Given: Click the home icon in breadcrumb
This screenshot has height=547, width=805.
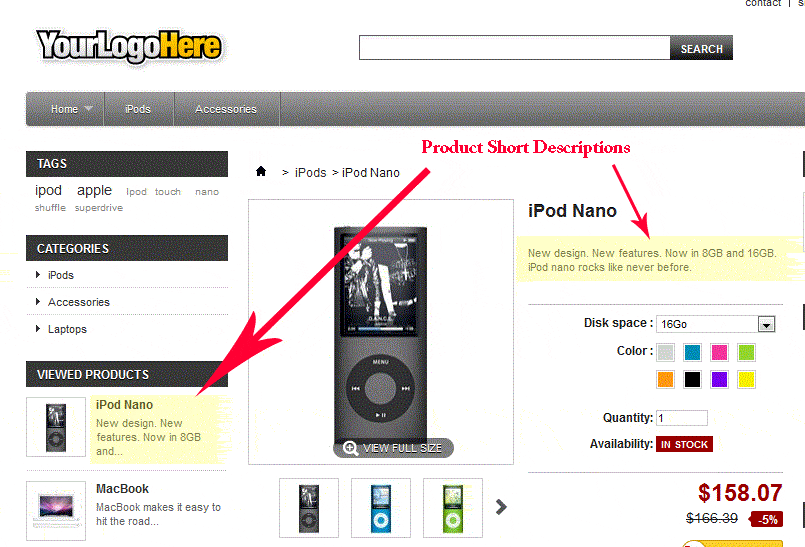Looking at the screenshot, I should pyautogui.click(x=261, y=171).
